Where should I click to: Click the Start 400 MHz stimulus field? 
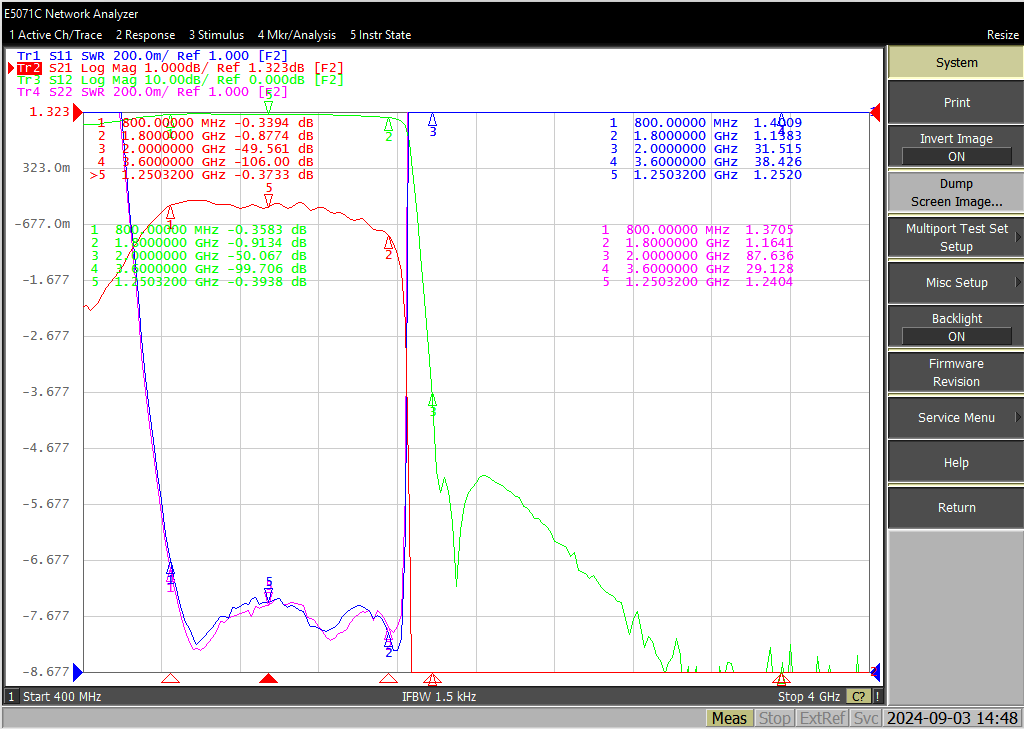62,696
